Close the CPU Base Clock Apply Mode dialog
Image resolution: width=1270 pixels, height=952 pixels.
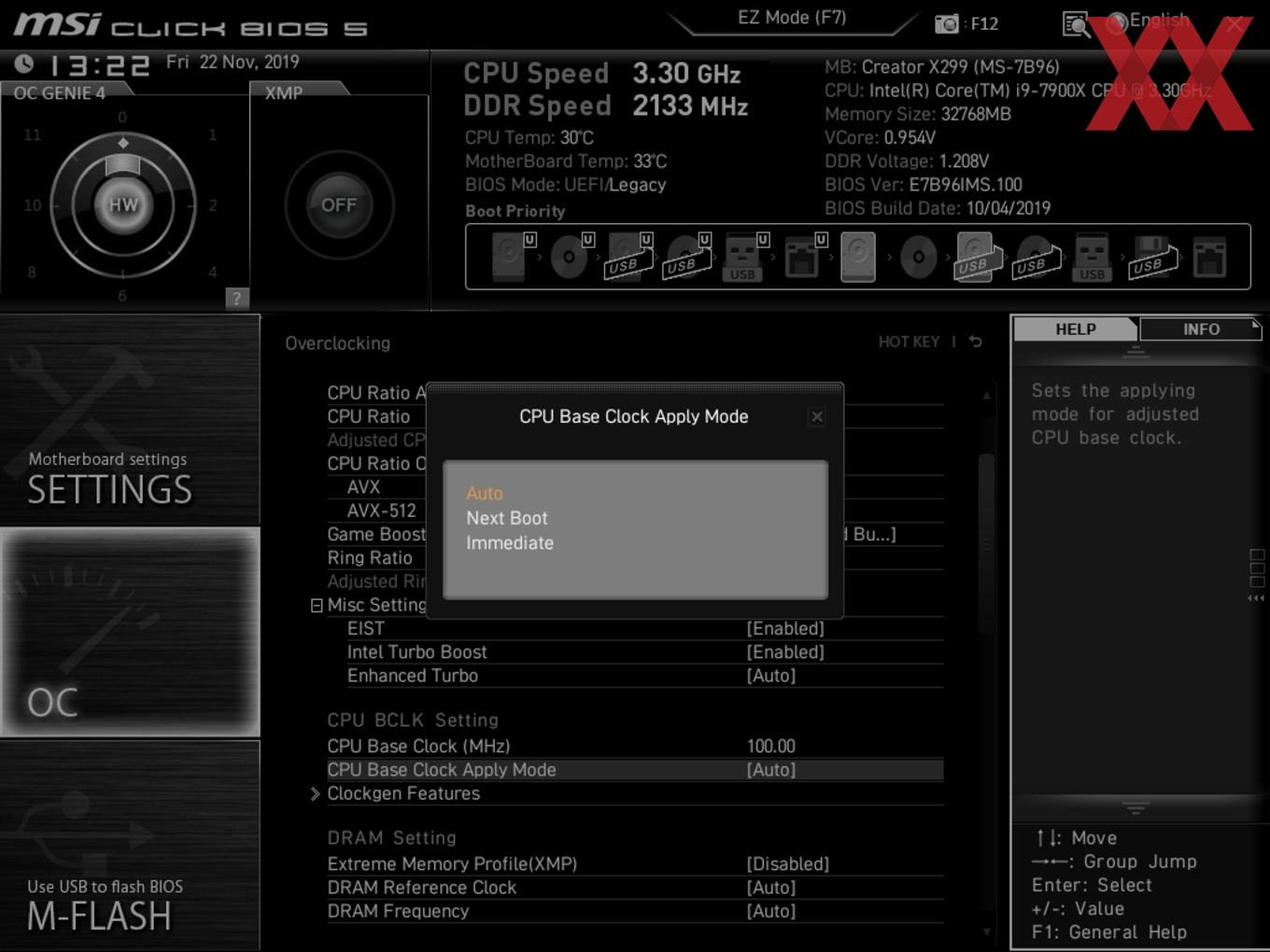coord(817,416)
